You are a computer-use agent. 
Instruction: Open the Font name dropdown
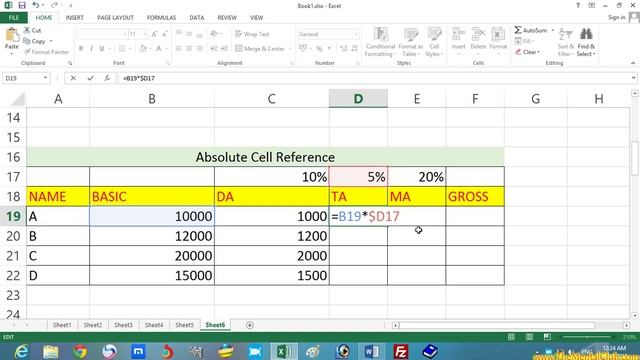pos(125,34)
